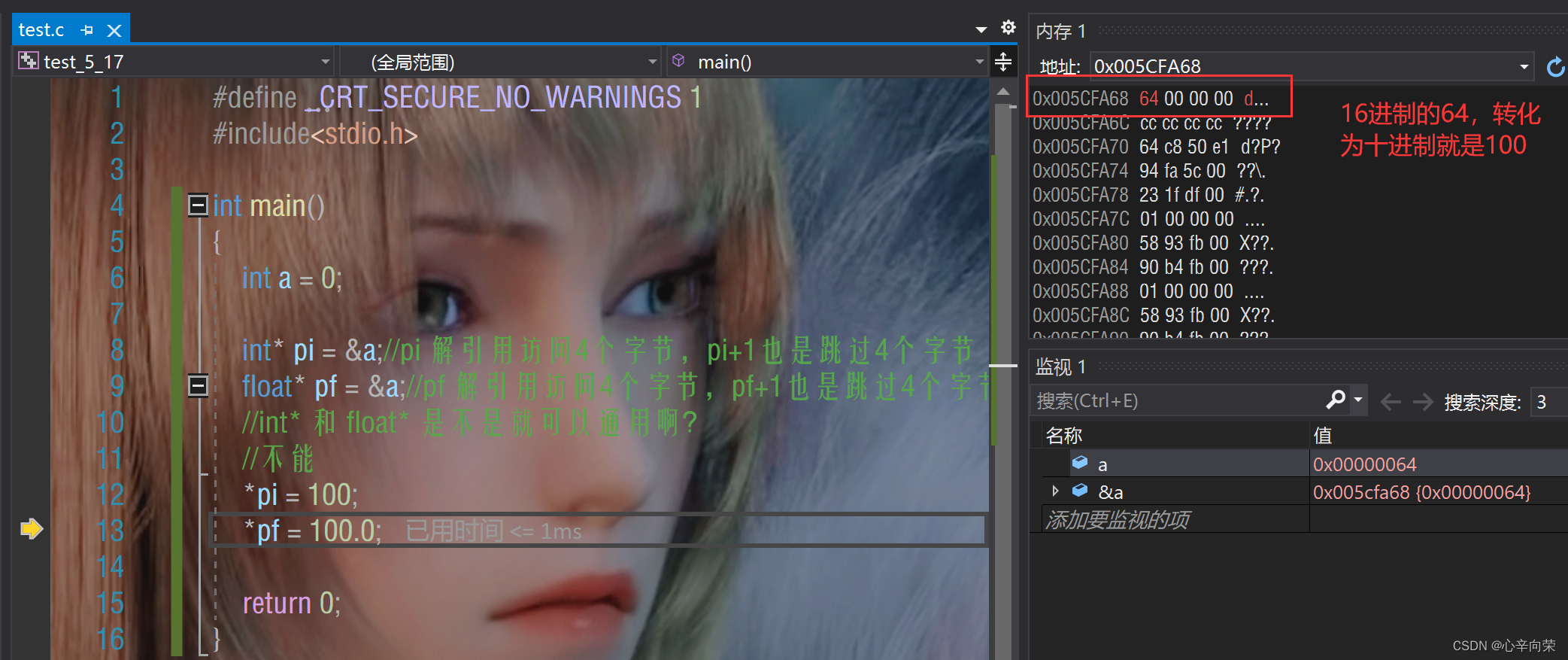The image size is (1568, 660).
Task: Click the line '*pi = 100;'
Action: point(301,495)
